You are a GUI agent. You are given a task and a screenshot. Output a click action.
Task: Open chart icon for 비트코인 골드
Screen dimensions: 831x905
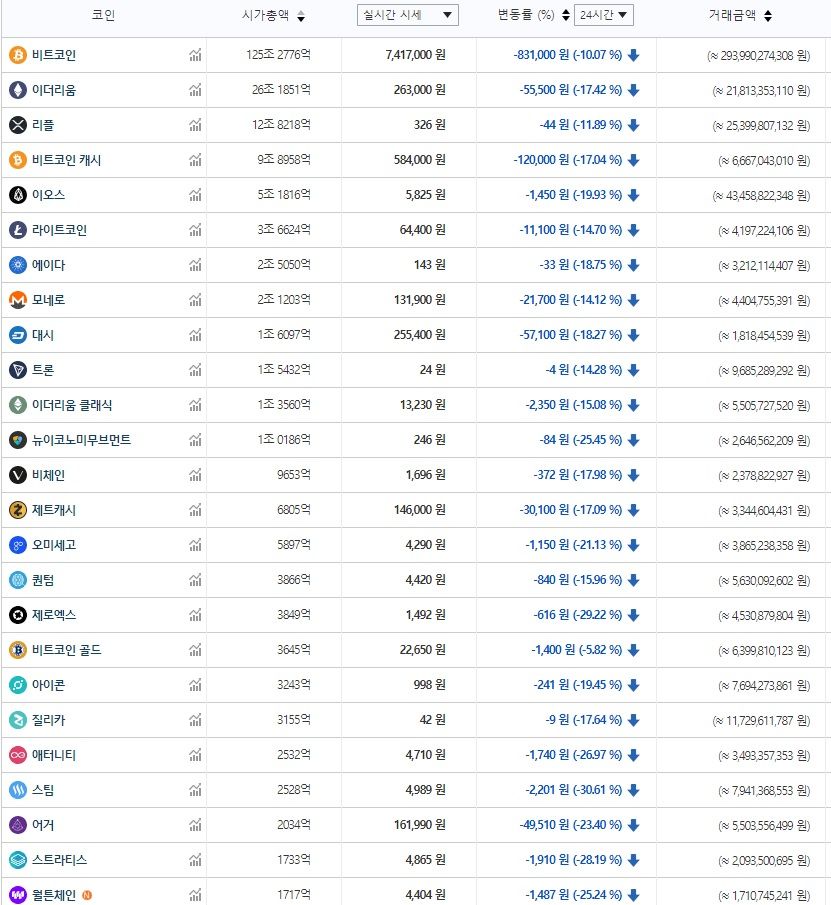(195, 650)
